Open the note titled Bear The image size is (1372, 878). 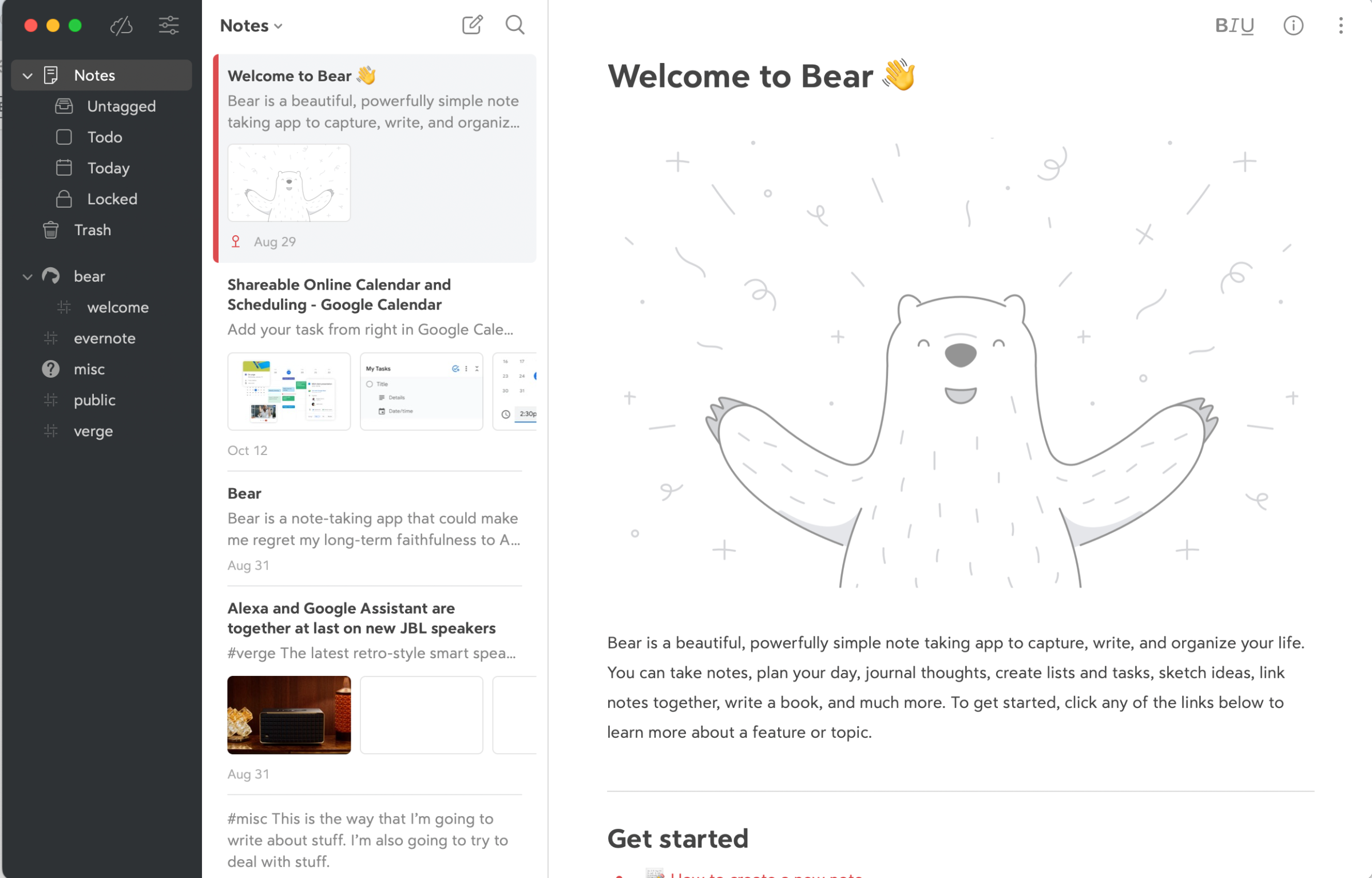pos(375,528)
